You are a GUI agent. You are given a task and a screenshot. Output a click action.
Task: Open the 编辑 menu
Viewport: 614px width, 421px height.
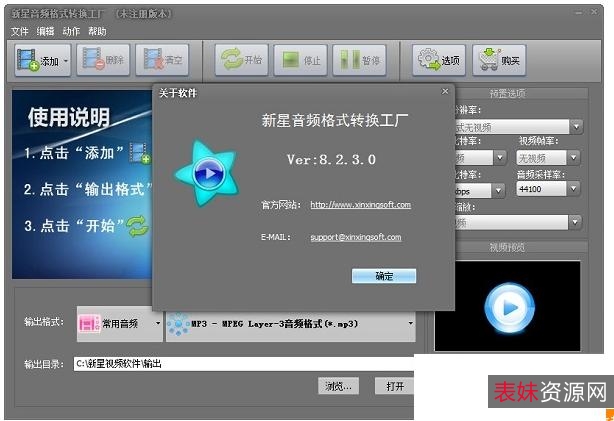tap(45, 31)
